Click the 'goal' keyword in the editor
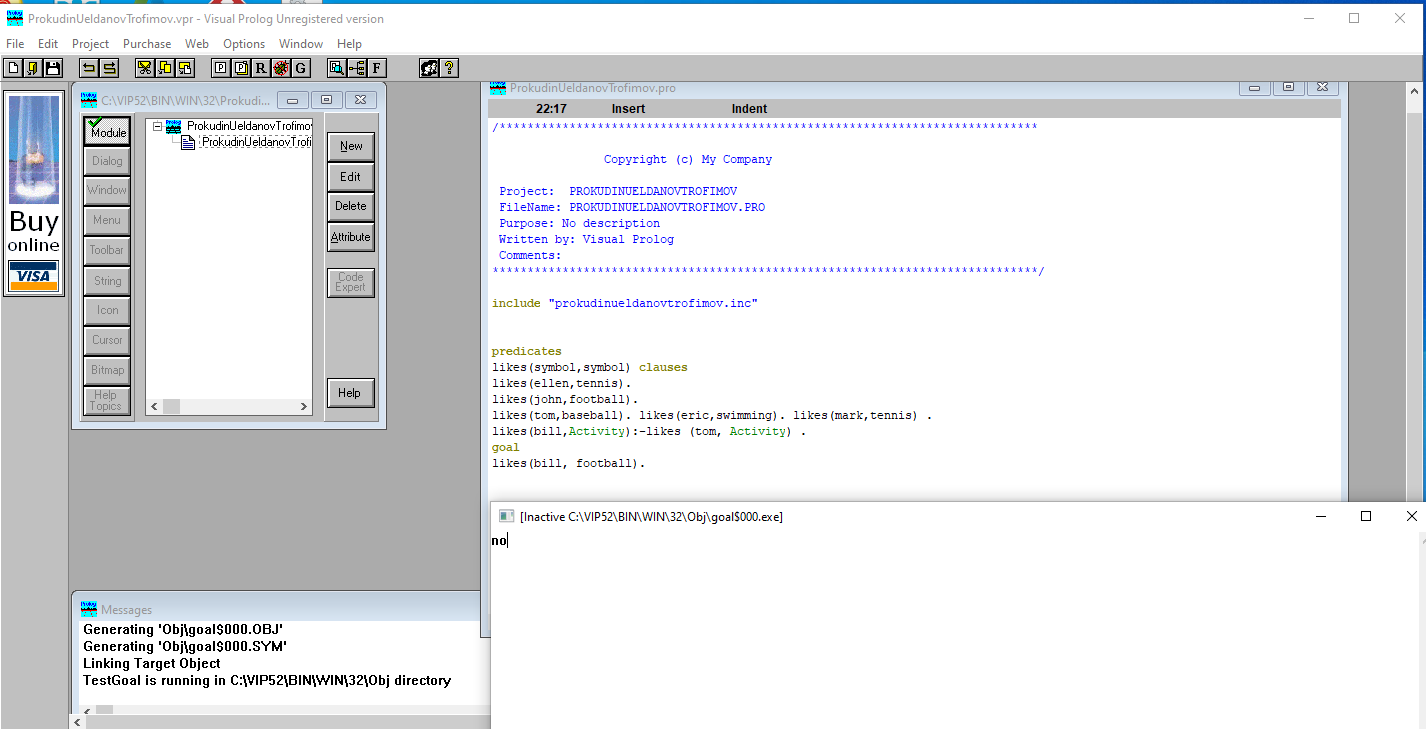Image resolution: width=1426 pixels, height=729 pixels. pyautogui.click(x=505, y=447)
